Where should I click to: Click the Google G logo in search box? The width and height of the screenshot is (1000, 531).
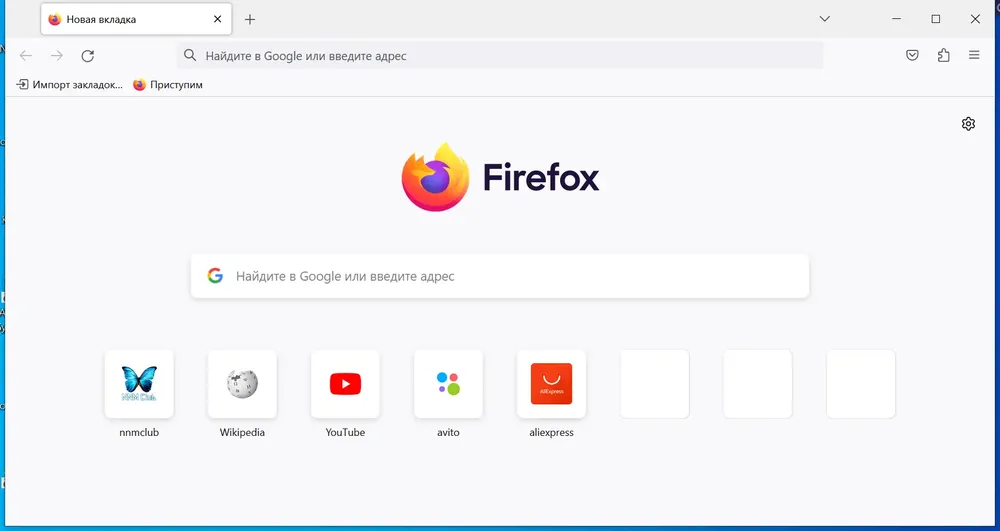[x=215, y=276]
